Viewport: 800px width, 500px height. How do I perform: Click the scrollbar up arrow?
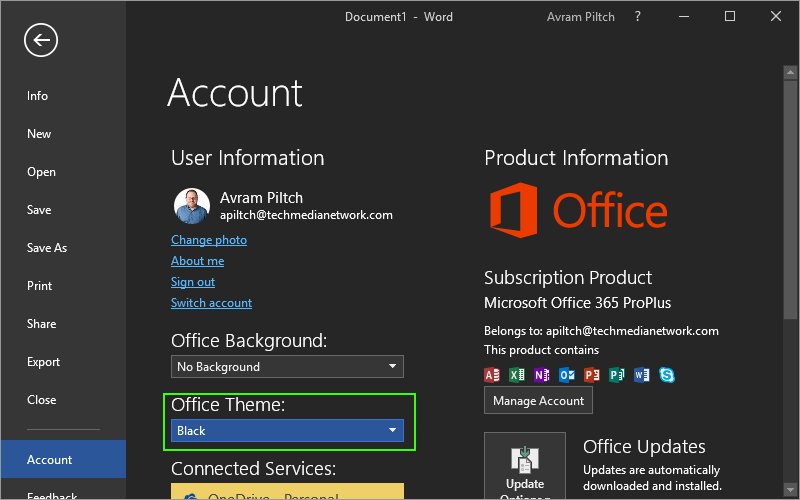point(790,72)
